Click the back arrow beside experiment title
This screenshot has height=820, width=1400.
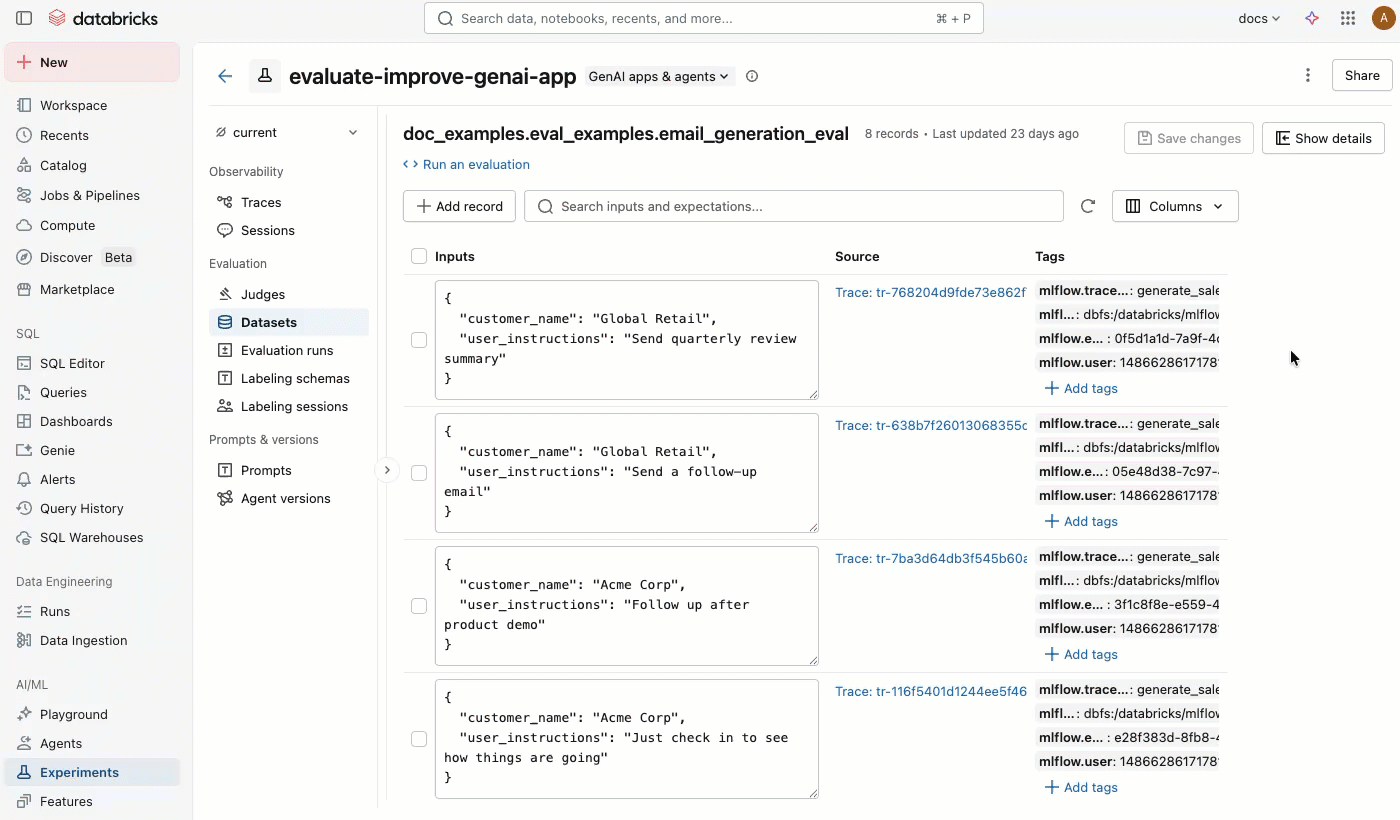click(225, 76)
